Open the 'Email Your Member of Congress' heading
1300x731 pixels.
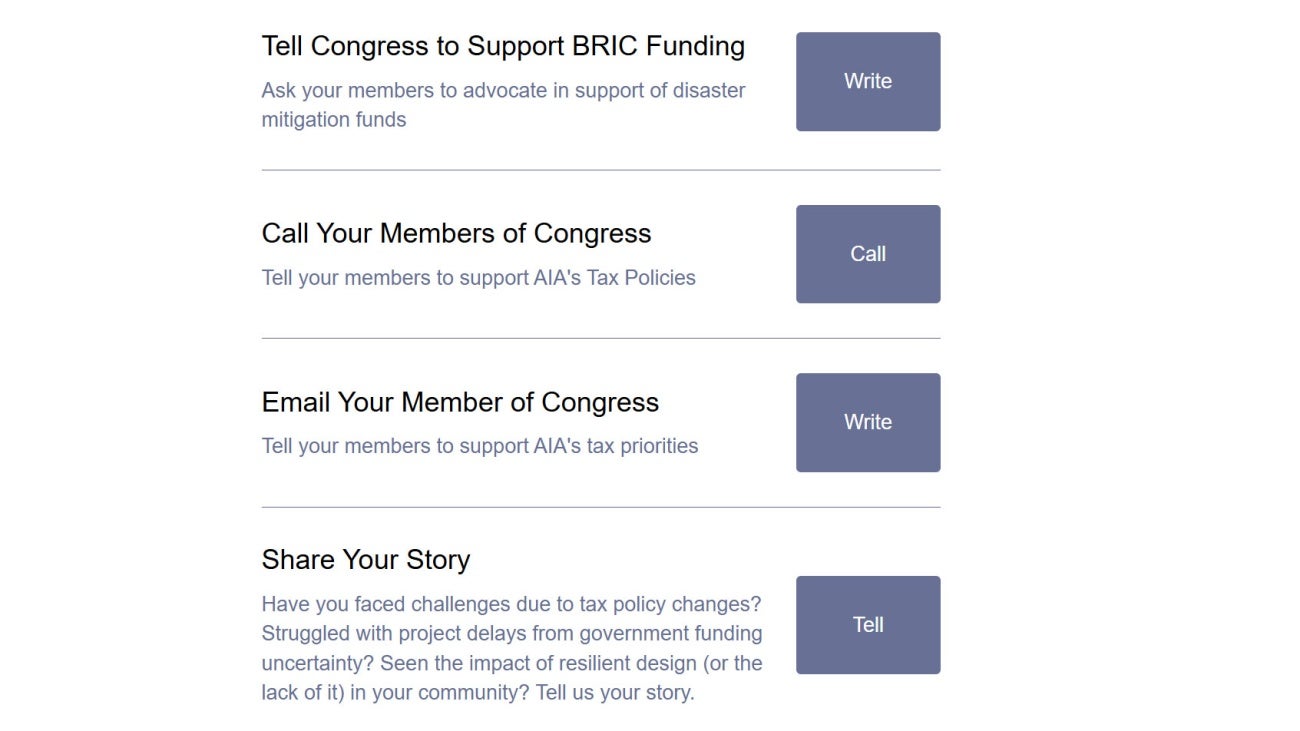click(x=460, y=403)
